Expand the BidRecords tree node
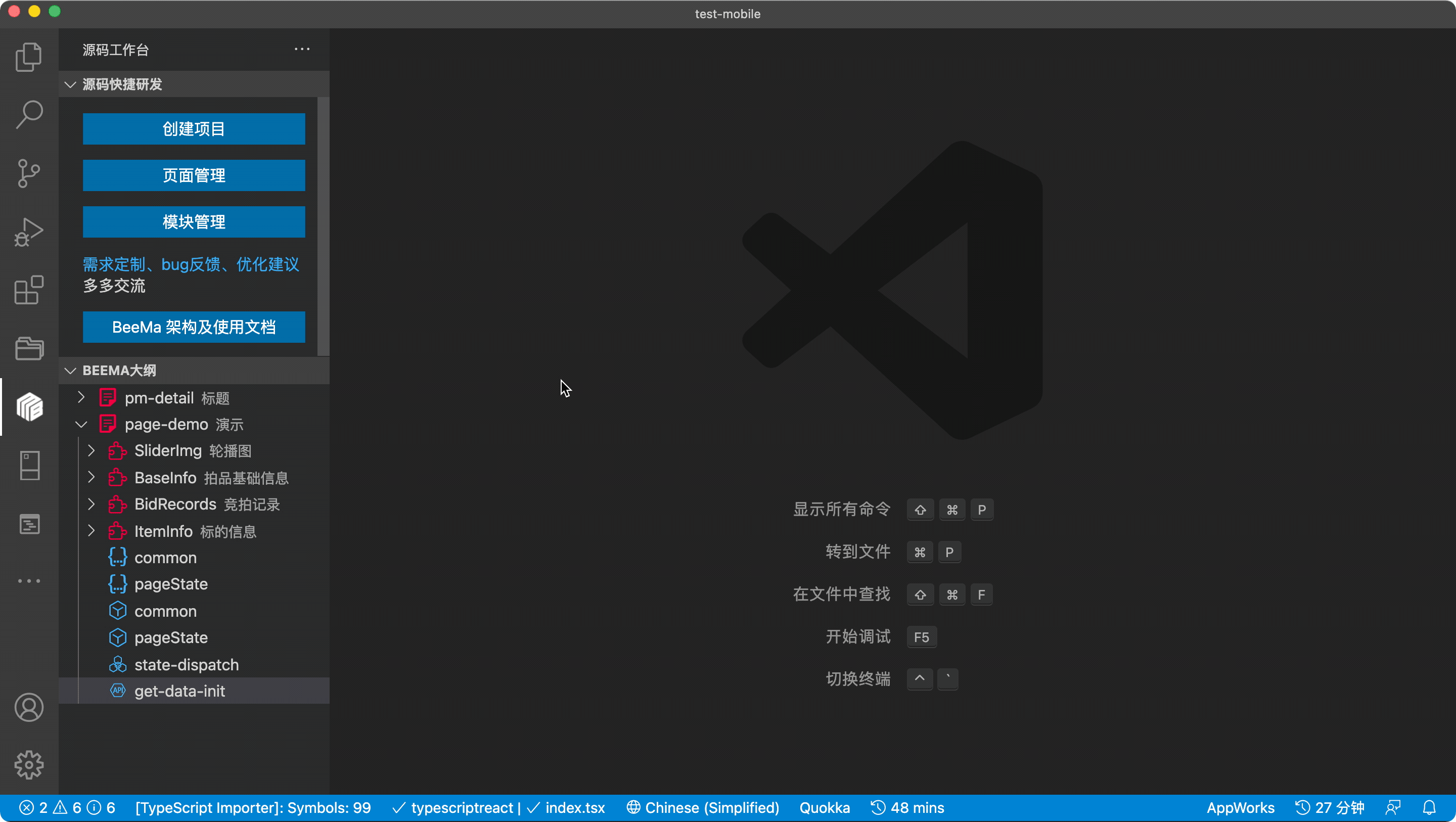This screenshot has width=1456, height=822. [x=91, y=505]
